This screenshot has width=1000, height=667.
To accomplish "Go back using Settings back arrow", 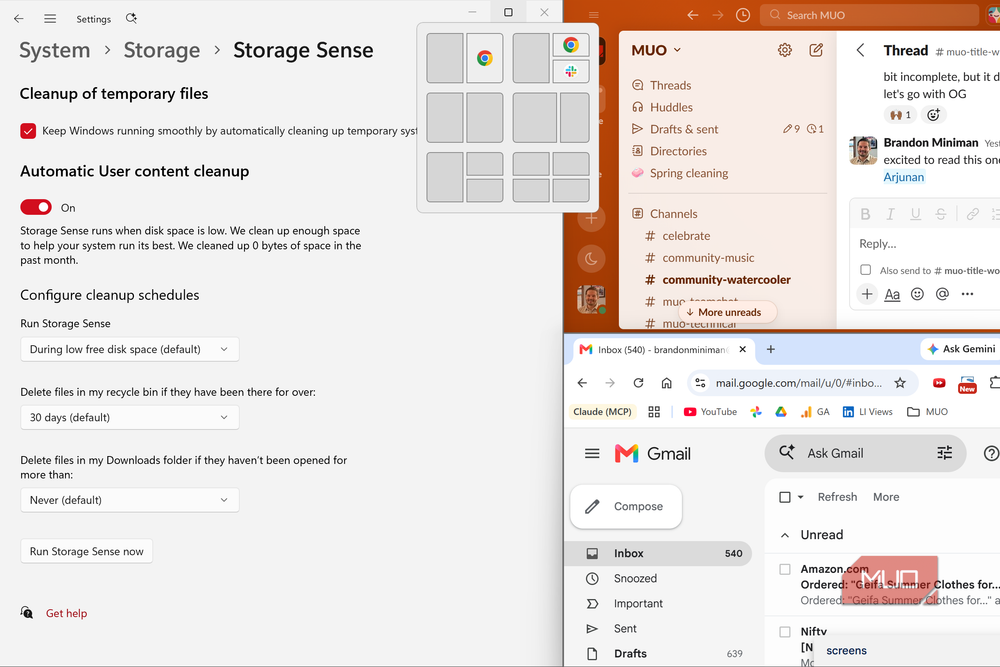I will pyautogui.click(x=18, y=18).
